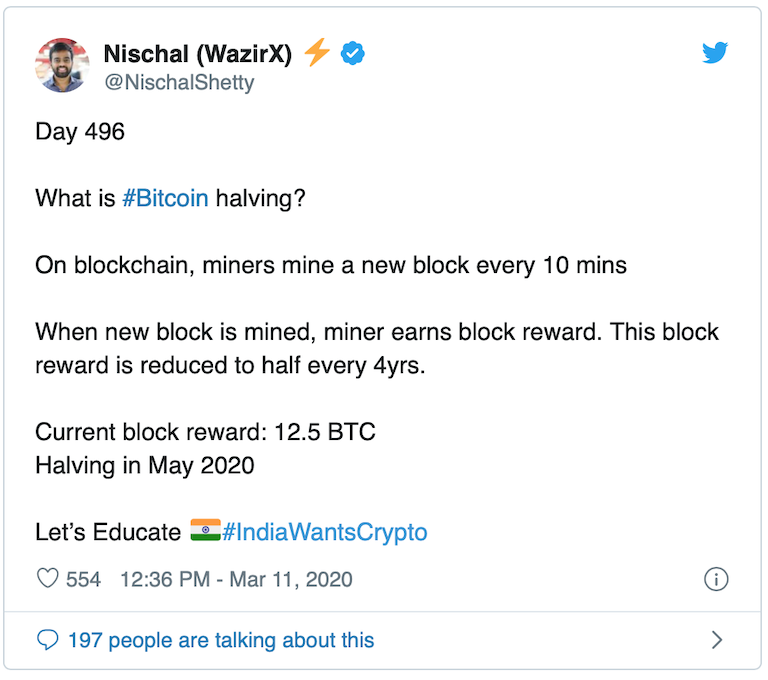The width and height of the screenshot is (768, 680).
Task: Like the tweet with the heart icon
Action: (x=48, y=579)
